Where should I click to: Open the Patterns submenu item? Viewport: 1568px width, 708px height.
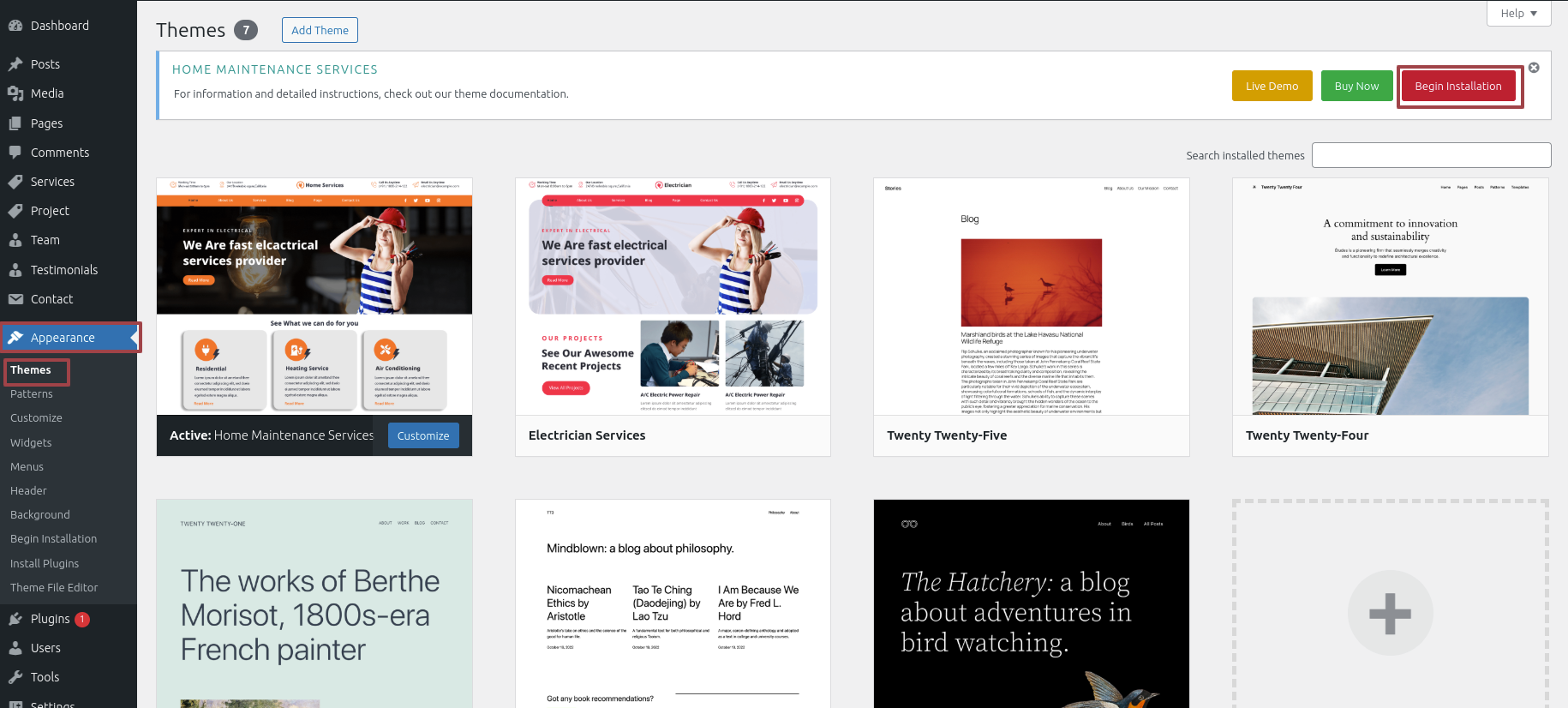pos(32,394)
